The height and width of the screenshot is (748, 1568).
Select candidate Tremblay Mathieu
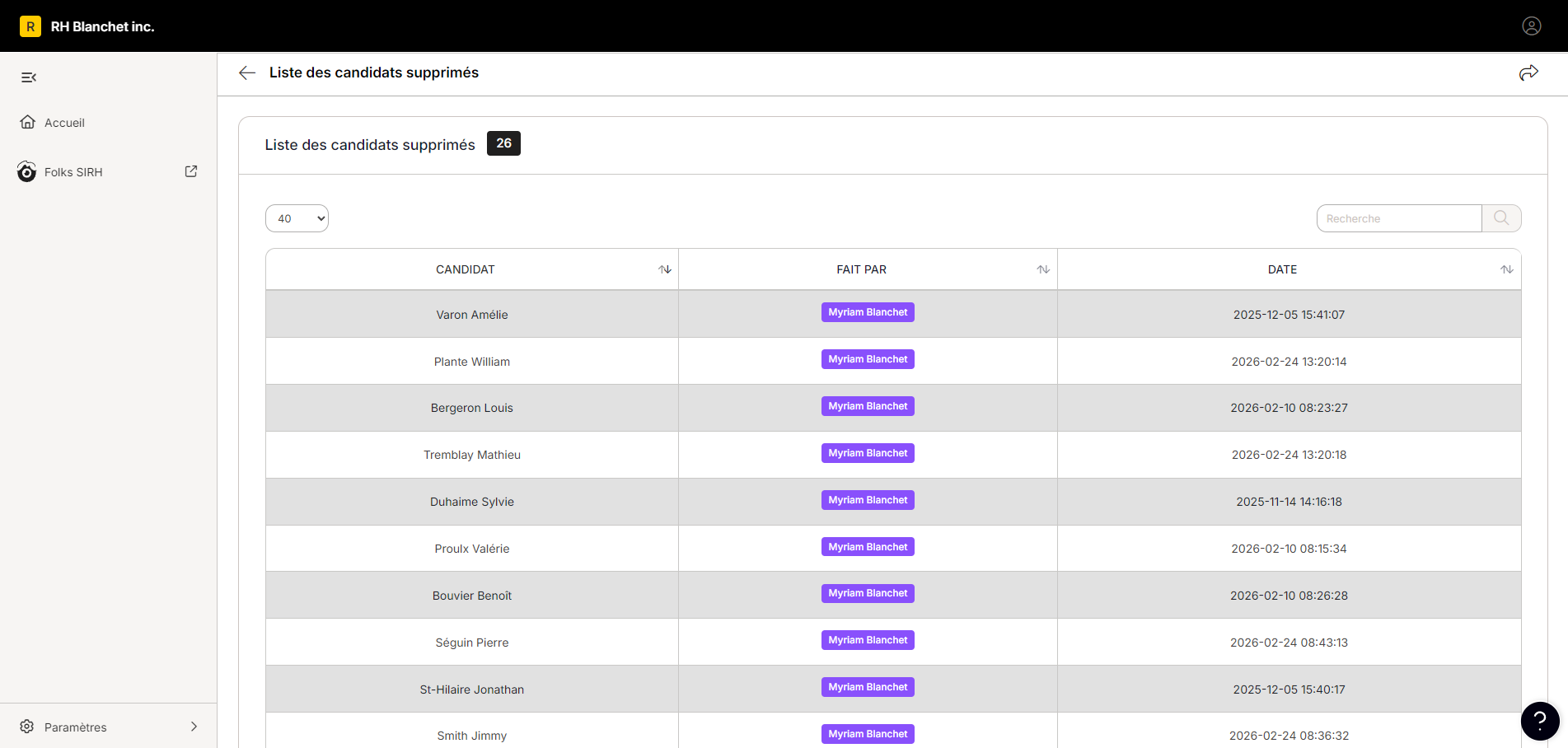pos(472,455)
